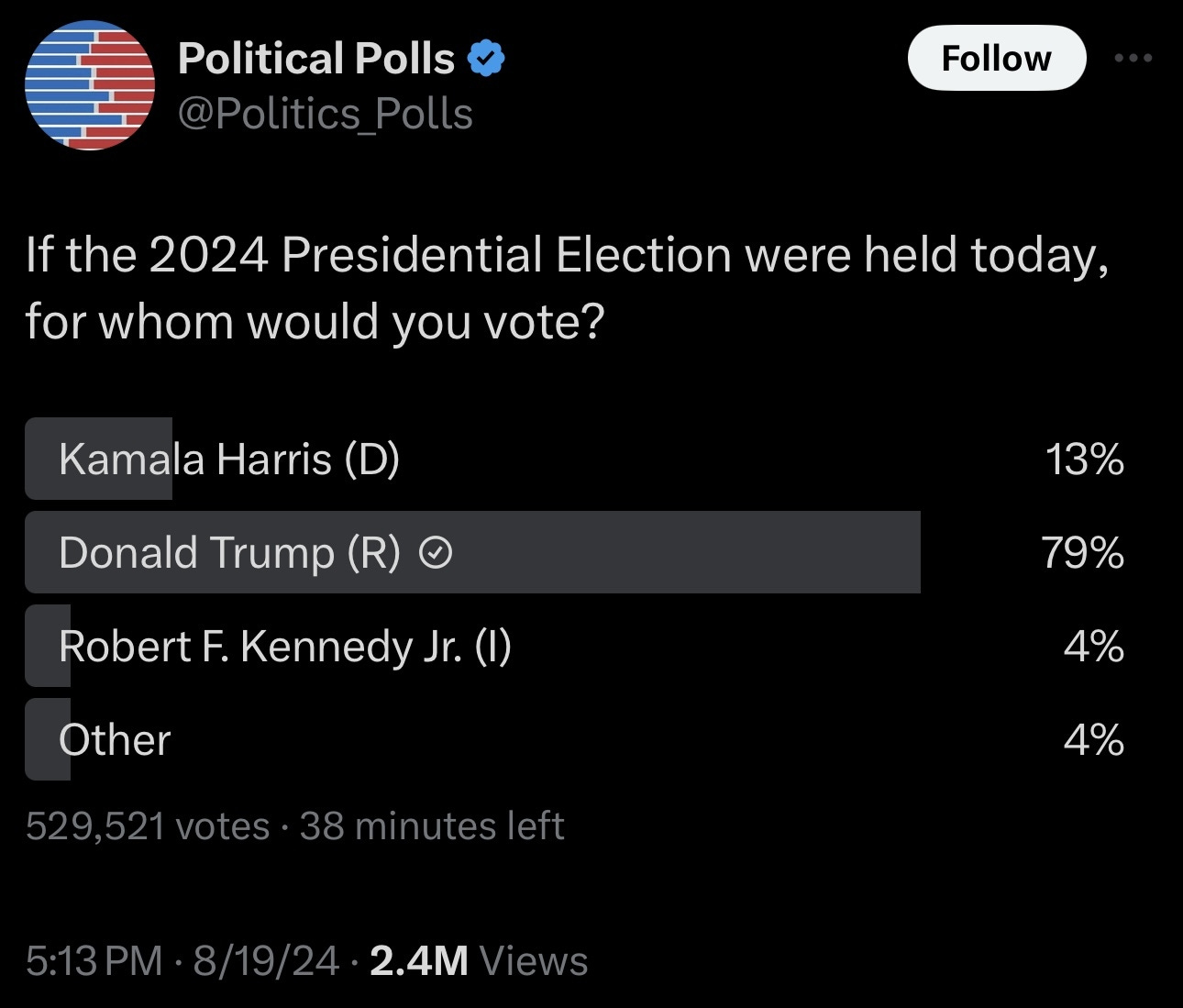Click the 4% result for Kennedy

point(1094,647)
